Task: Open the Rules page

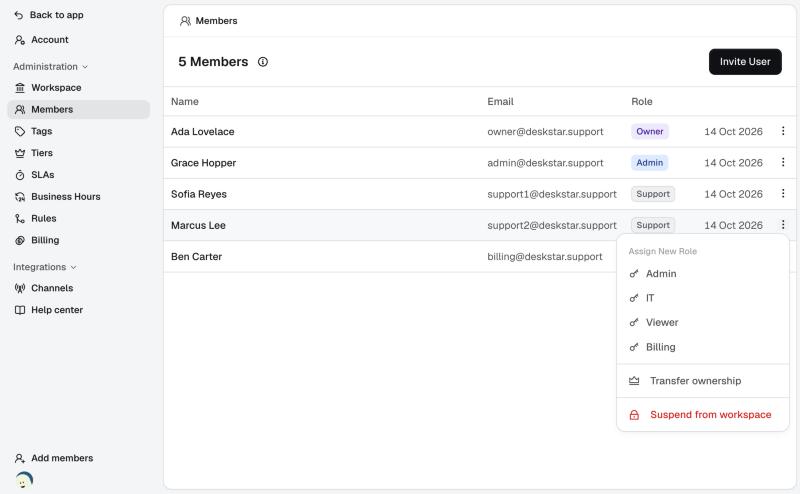Action: [x=79, y=219]
